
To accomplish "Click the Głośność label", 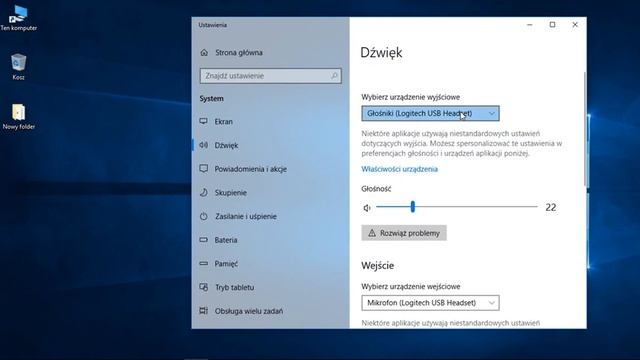I will click(376, 189).
